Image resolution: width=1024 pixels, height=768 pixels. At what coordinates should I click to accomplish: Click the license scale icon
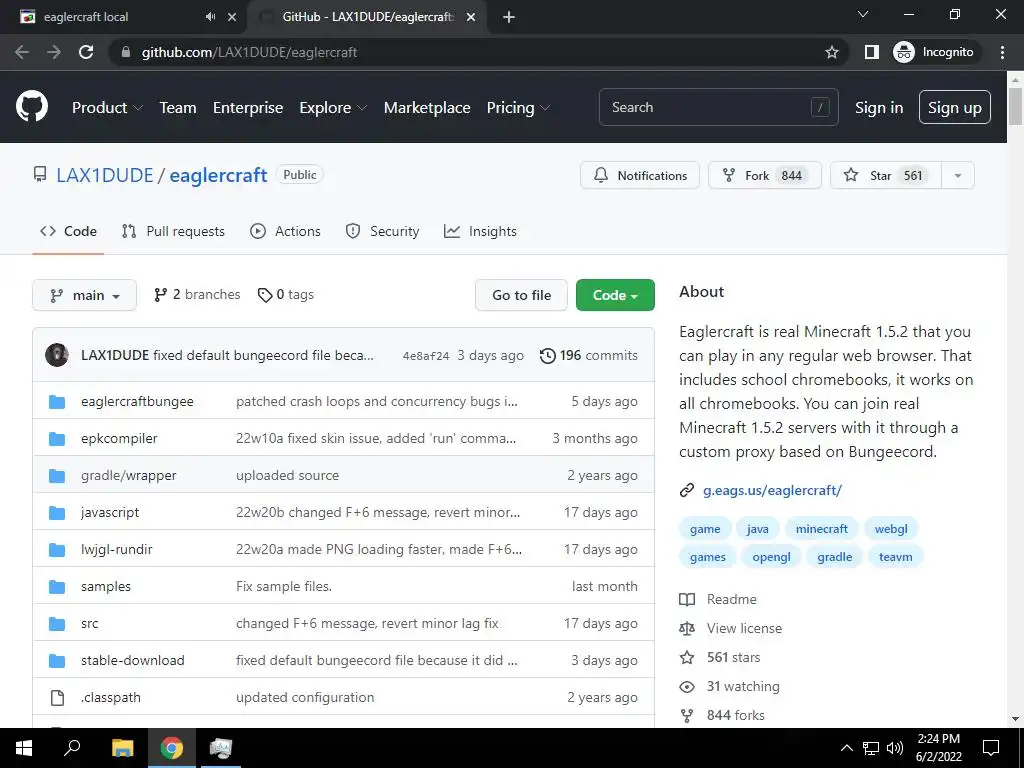point(687,628)
